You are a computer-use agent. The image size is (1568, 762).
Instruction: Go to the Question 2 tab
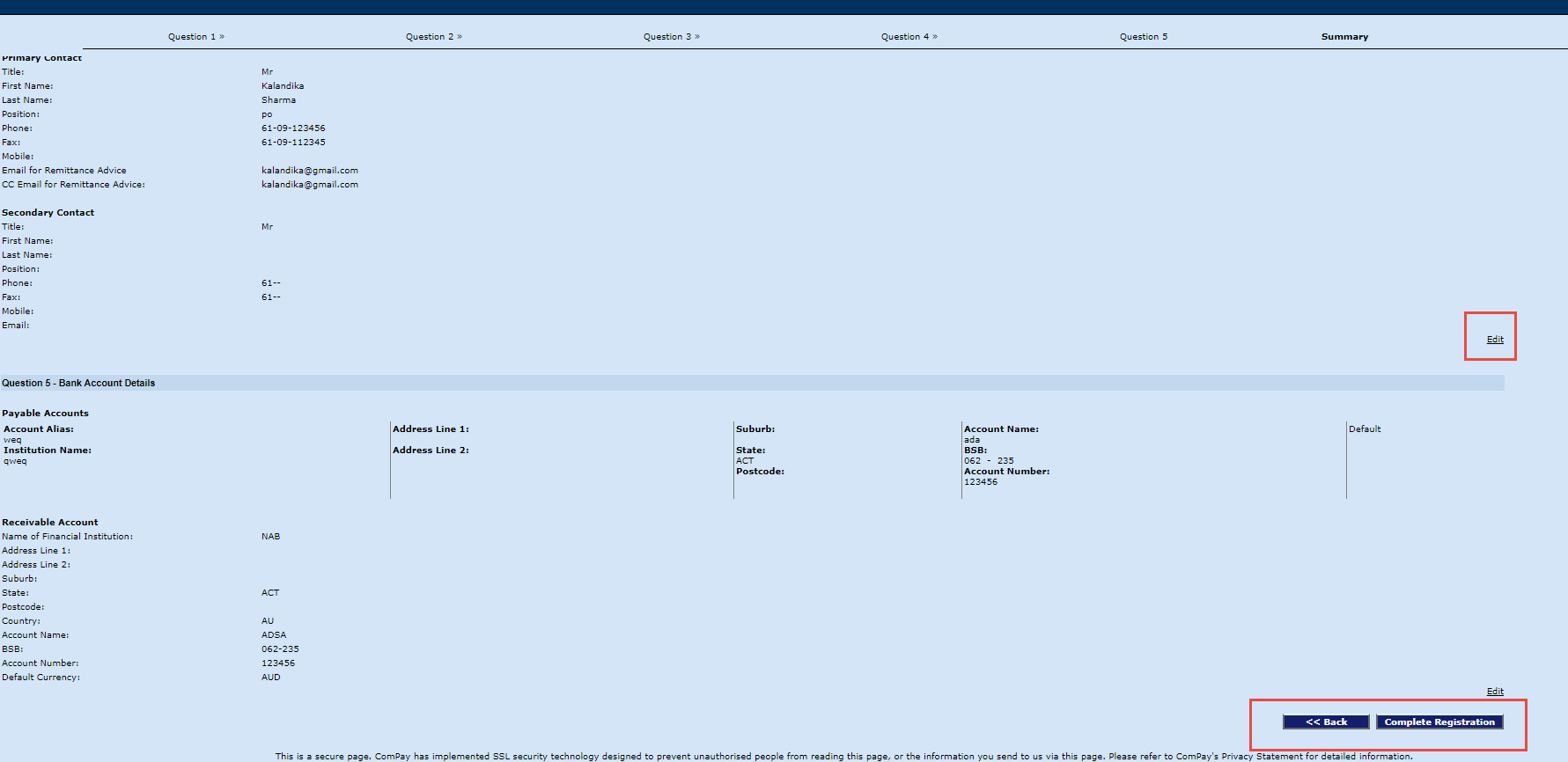coord(433,37)
